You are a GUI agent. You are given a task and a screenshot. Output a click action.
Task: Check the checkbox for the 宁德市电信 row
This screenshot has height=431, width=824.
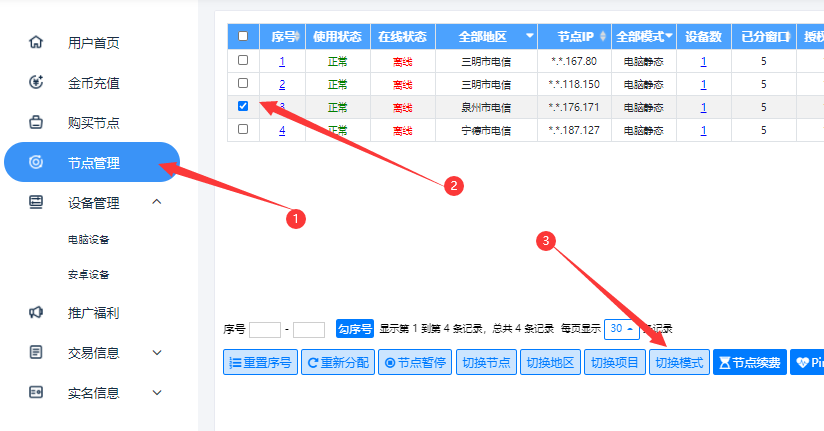243,129
